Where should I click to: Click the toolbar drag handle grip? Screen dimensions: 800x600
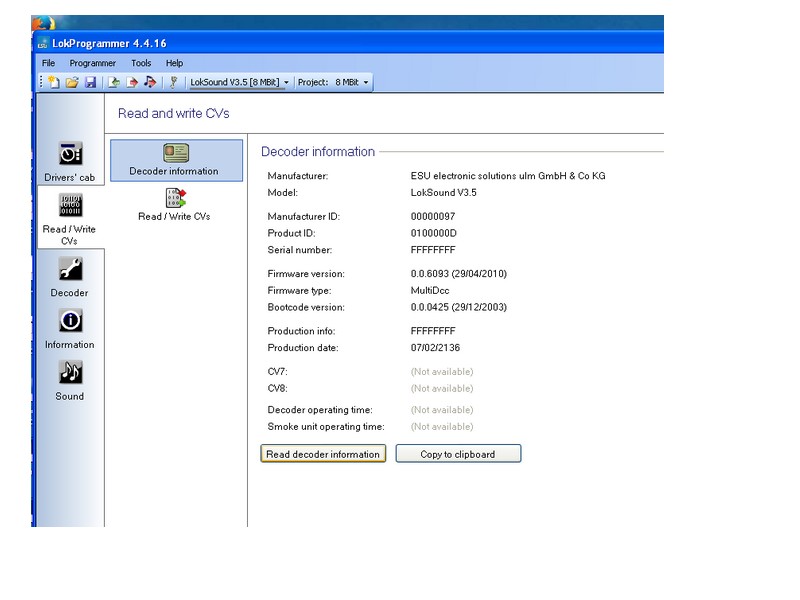point(41,82)
